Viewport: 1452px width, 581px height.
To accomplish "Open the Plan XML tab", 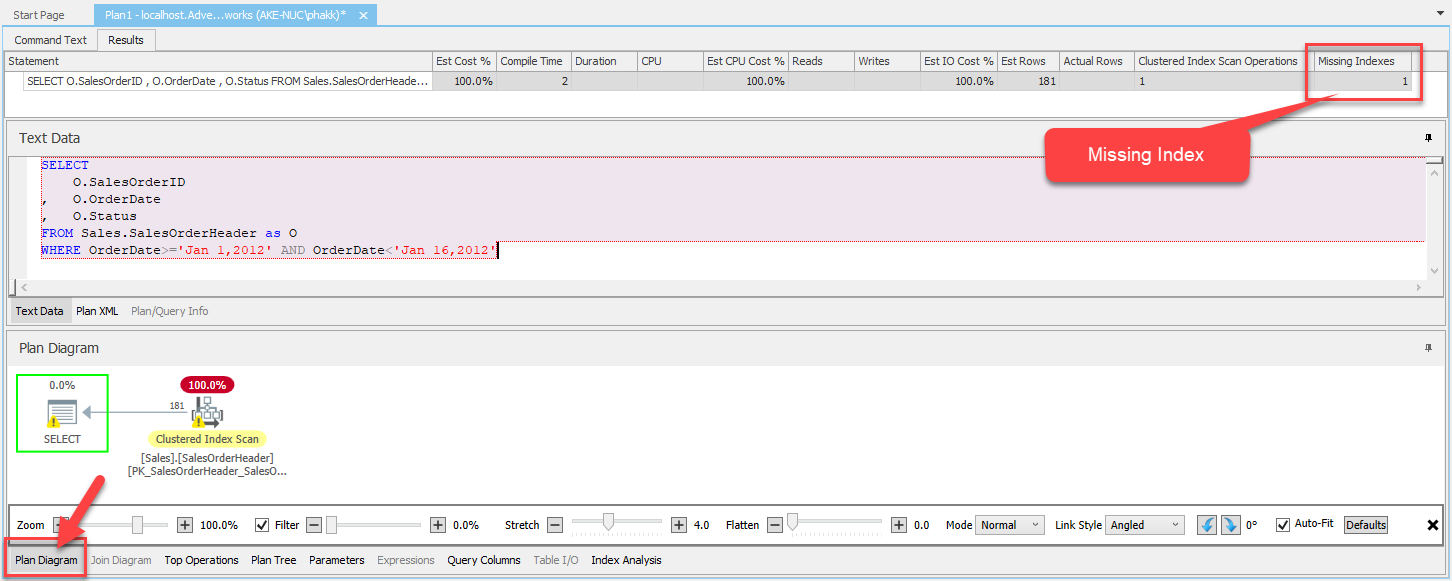I will pyautogui.click(x=97, y=311).
